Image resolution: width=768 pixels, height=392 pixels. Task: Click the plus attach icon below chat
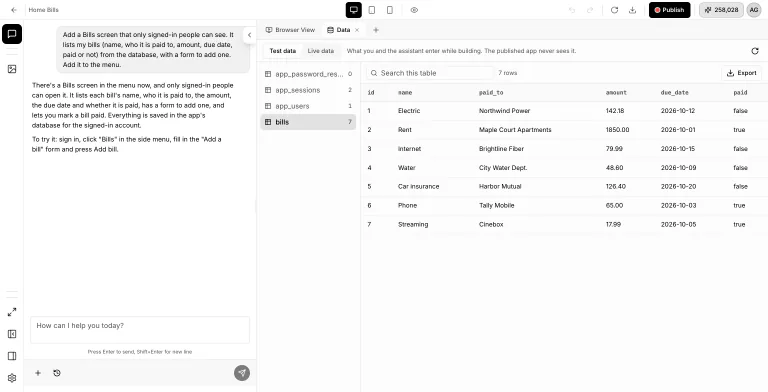pos(38,373)
